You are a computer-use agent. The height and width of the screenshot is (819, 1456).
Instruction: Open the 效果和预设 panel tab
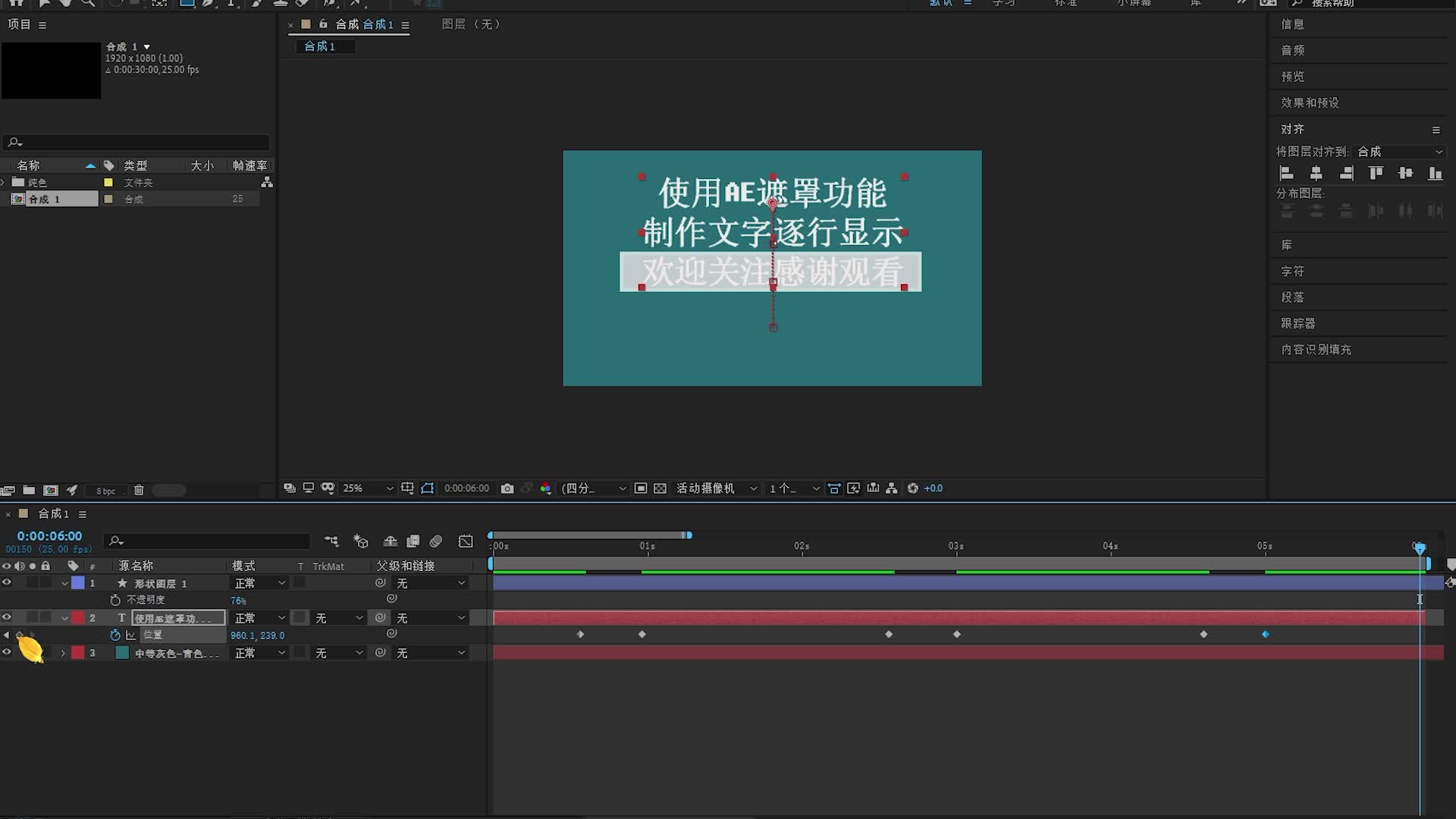click(x=1310, y=102)
